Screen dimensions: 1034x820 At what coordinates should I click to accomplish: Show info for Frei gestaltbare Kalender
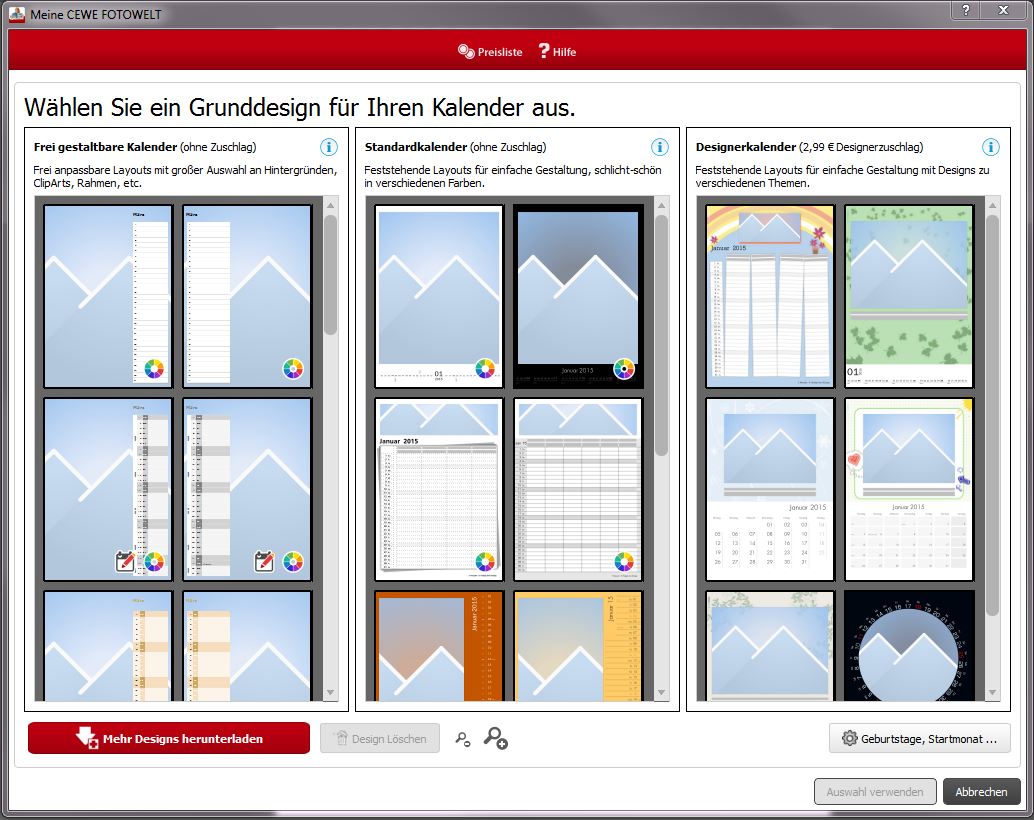point(328,147)
